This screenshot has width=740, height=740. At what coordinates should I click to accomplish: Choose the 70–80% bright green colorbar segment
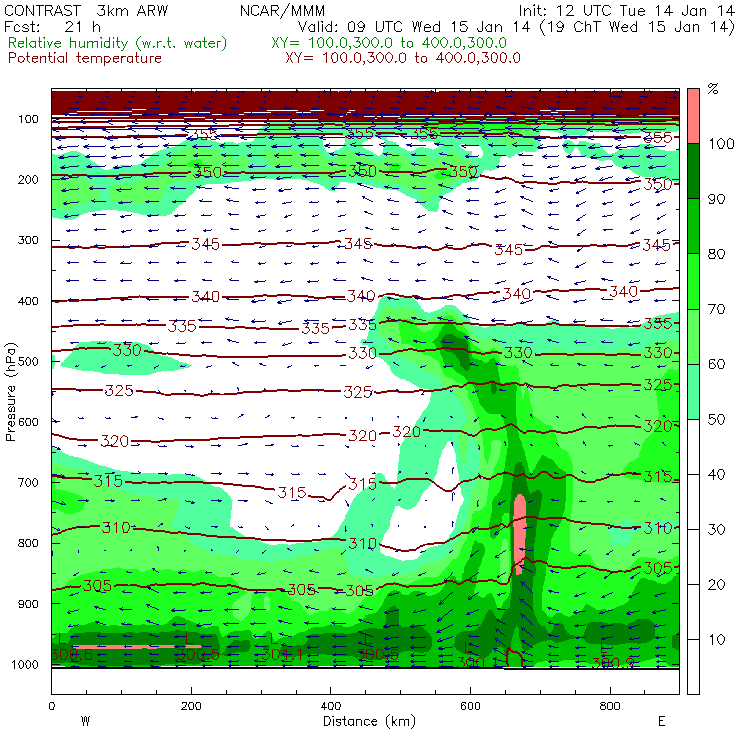coord(693,281)
